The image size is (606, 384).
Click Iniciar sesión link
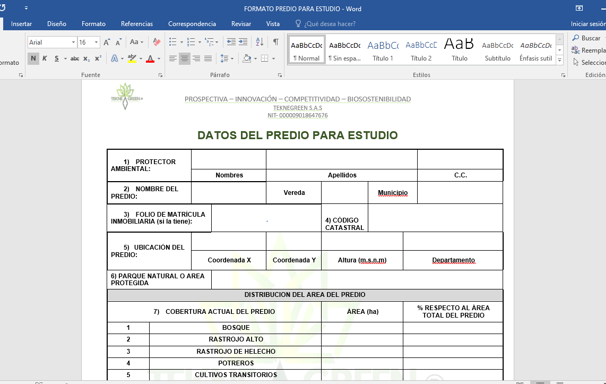coord(588,24)
